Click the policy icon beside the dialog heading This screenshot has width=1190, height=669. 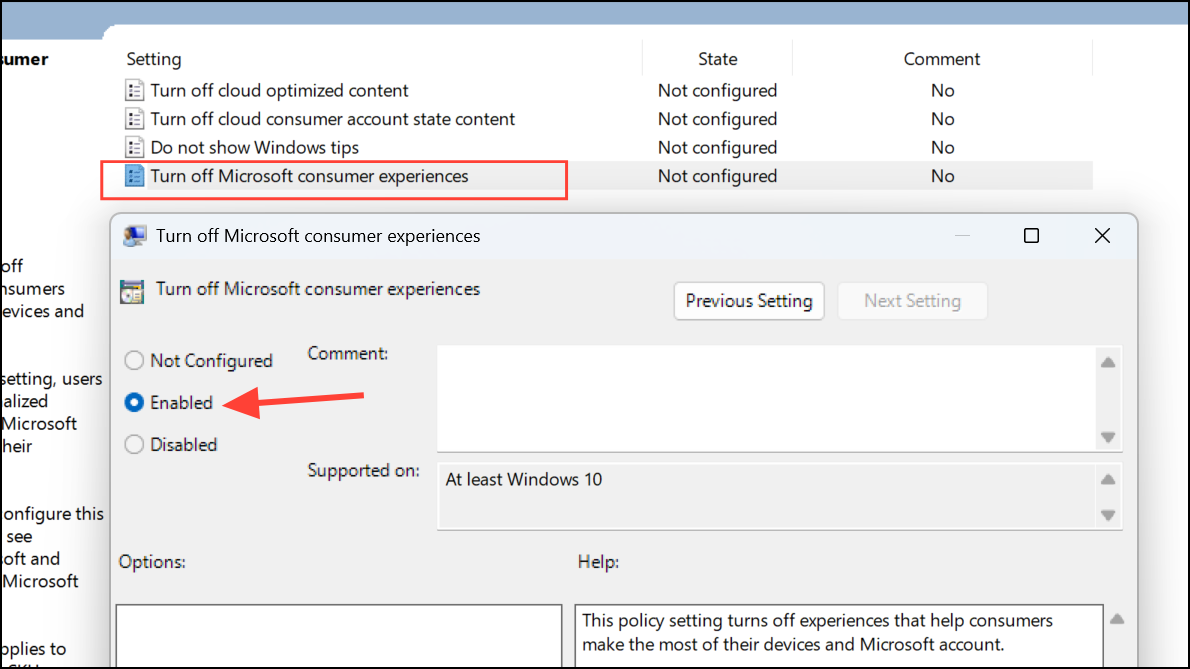(x=131, y=291)
